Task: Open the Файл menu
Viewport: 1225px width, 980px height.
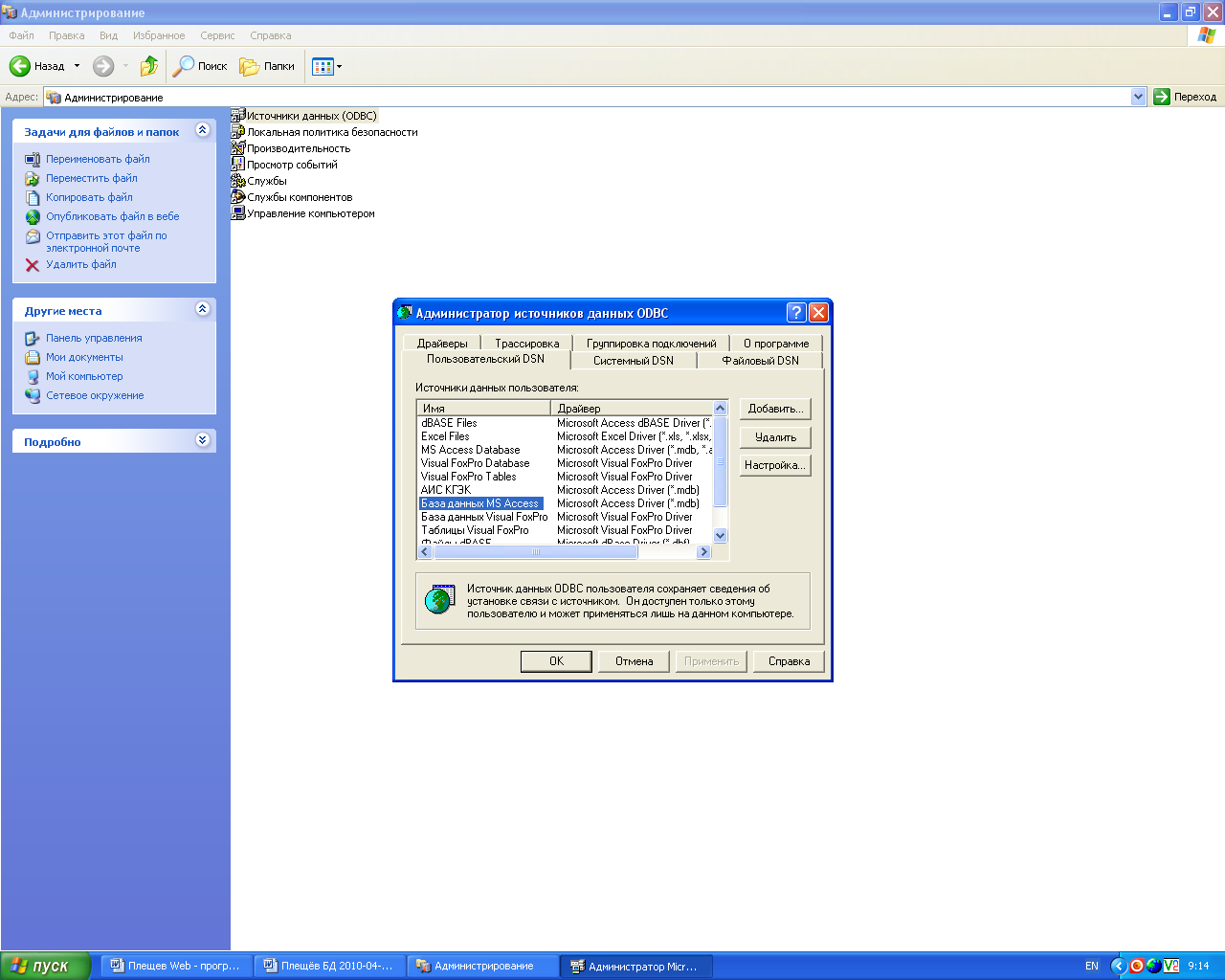Action: click(22, 35)
